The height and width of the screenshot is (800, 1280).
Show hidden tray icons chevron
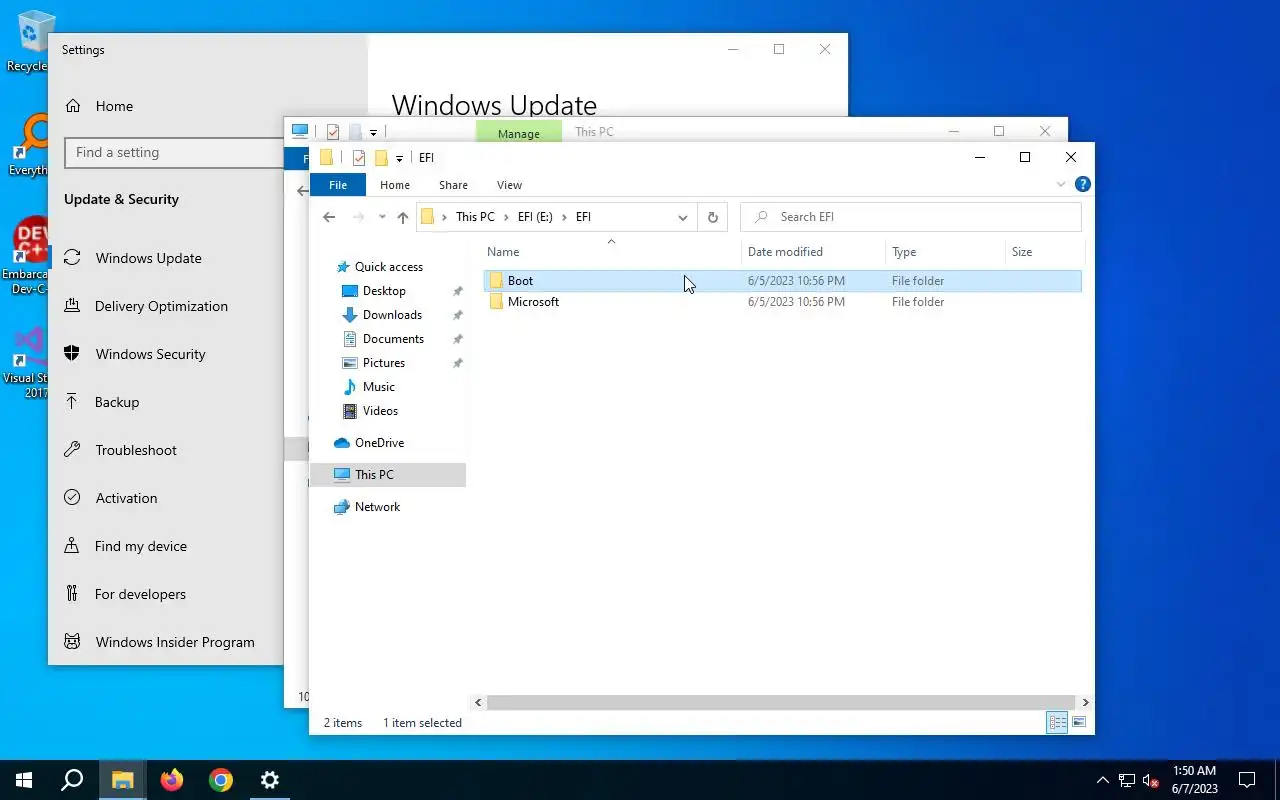pyautogui.click(x=1103, y=780)
